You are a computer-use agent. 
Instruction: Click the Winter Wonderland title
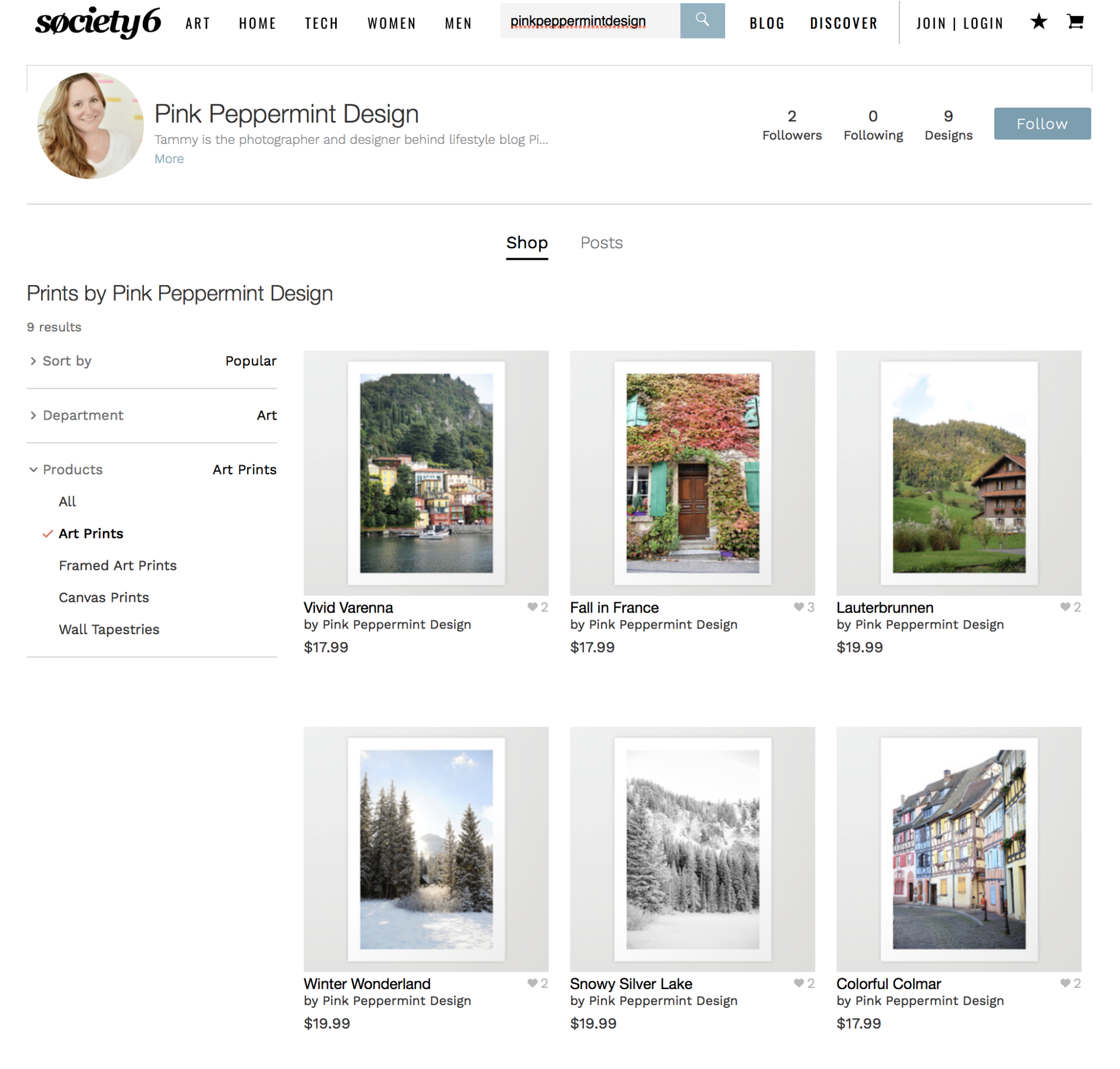[367, 984]
